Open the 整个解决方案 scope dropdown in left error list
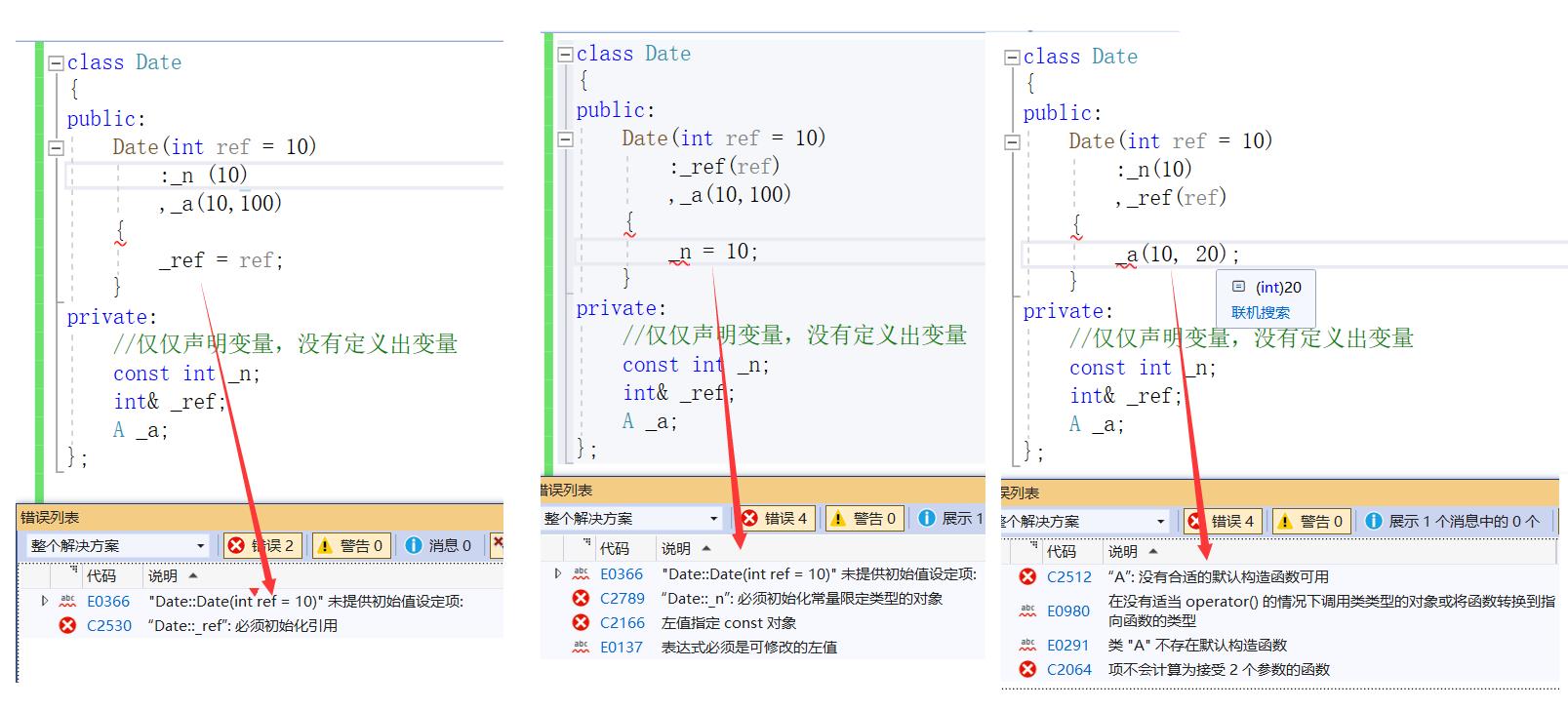1568x709 pixels. point(117,545)
